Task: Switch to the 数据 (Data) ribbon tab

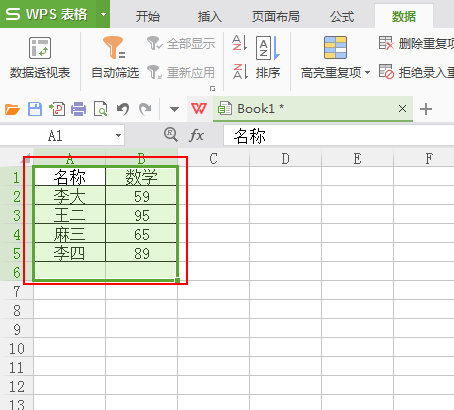Action: (404, 16)
